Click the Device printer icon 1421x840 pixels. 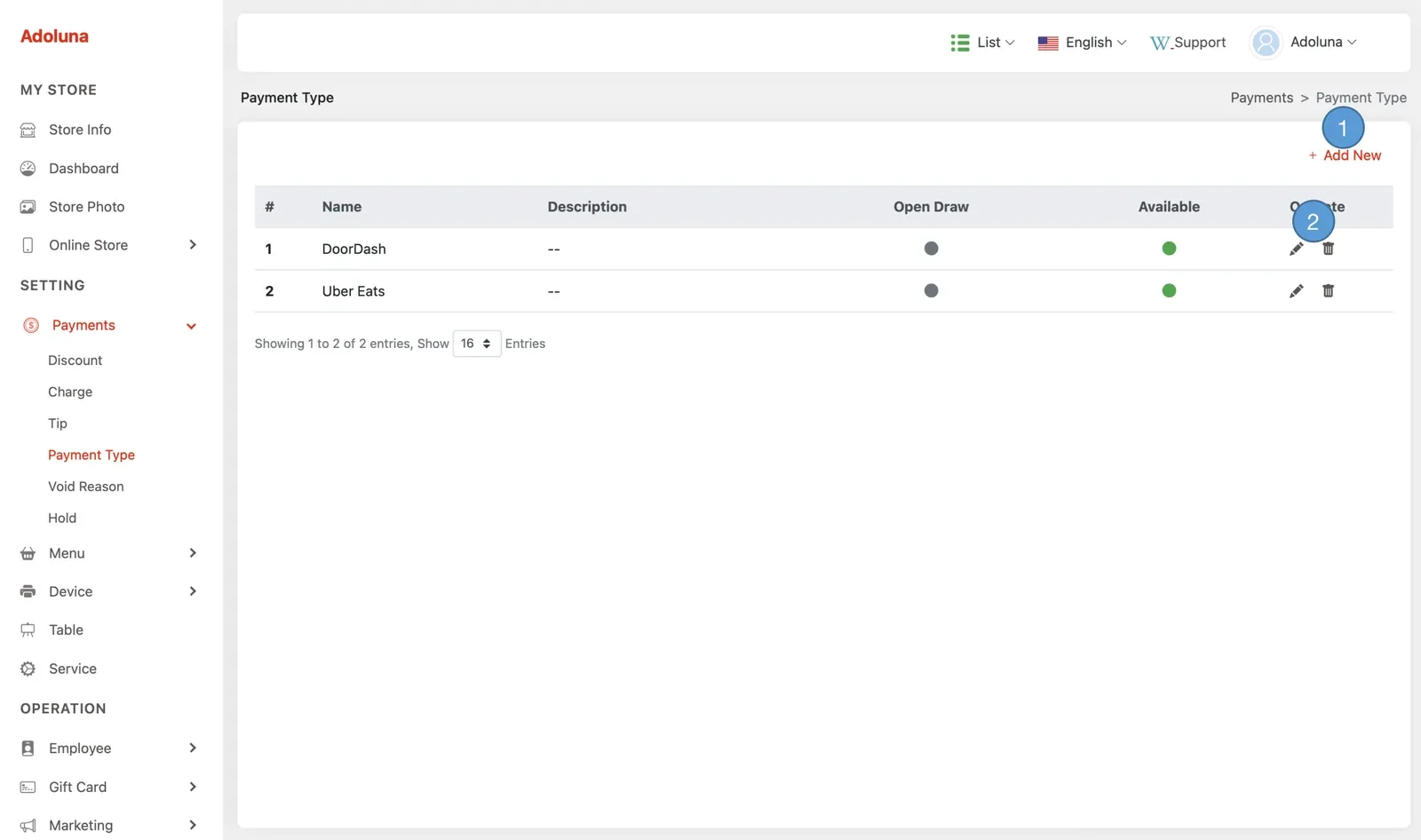tap(28, 591)
